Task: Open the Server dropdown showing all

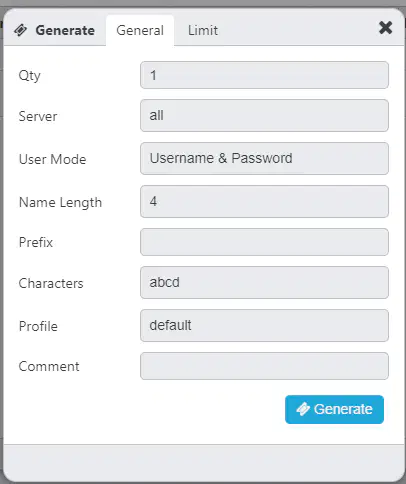Action: pyautogui.click(x=264, y=115)
